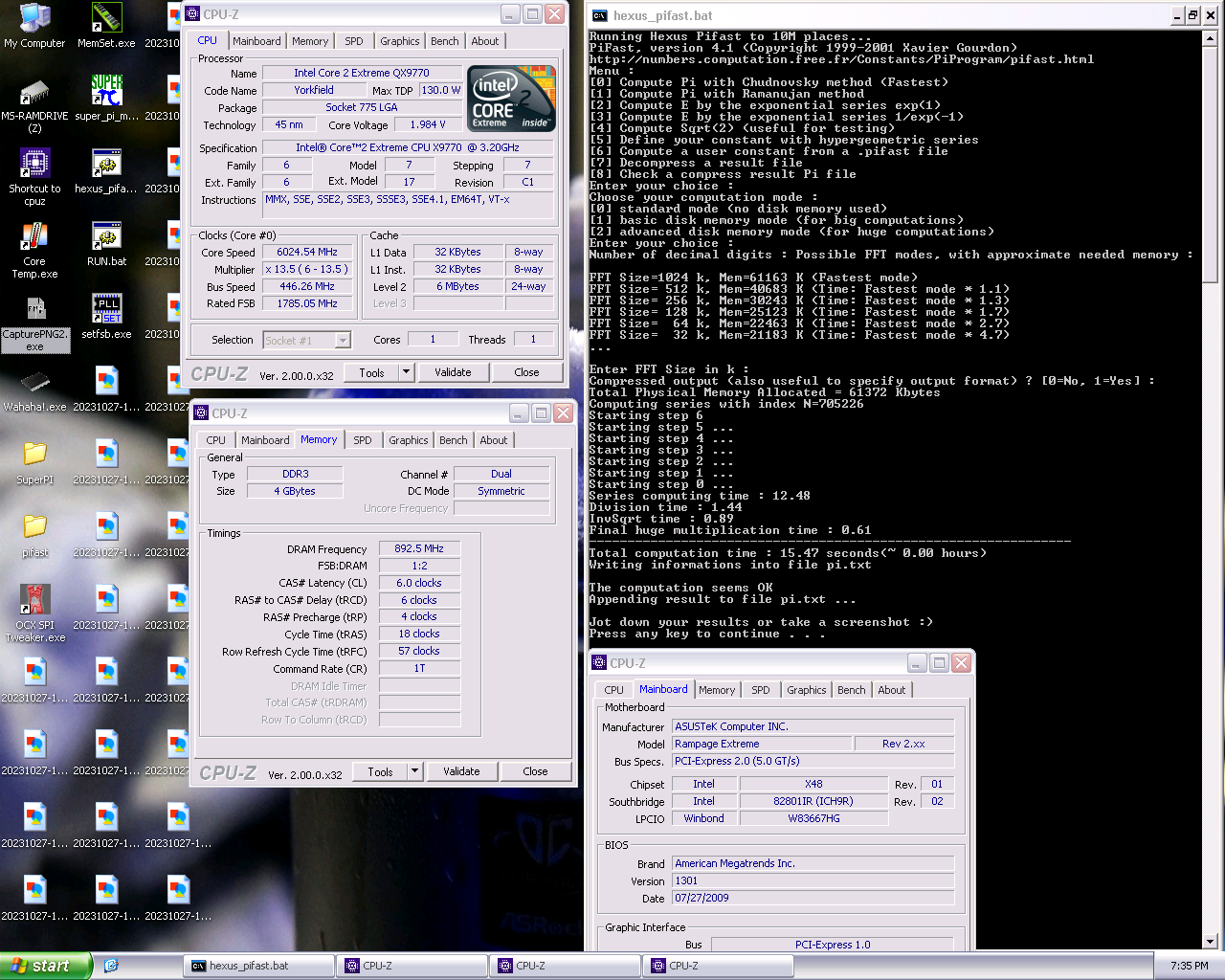Click the Rated FSB value 1785.05 MHz
Viewport: 1225px width, 980px height.
pos(307,303)
